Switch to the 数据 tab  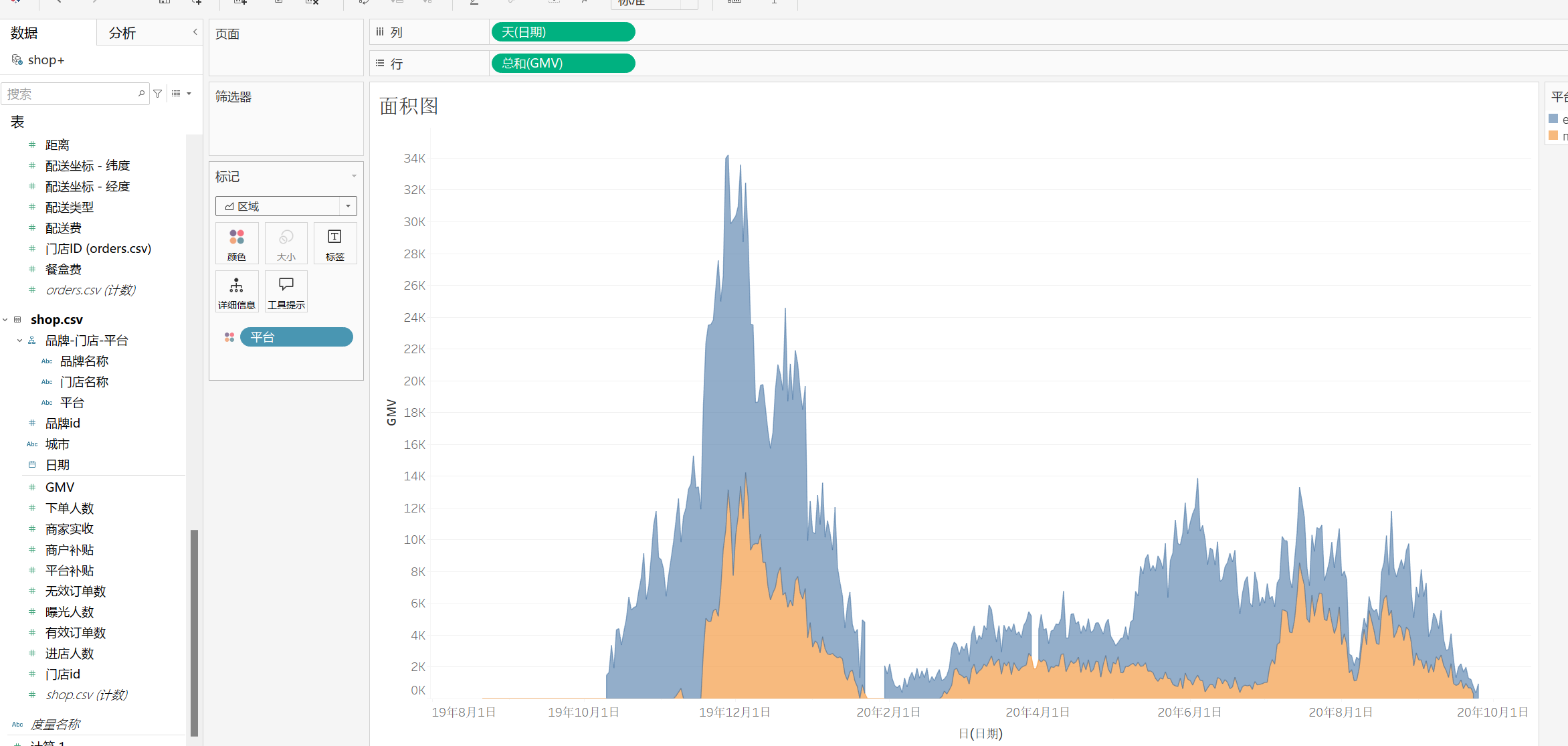24,33
